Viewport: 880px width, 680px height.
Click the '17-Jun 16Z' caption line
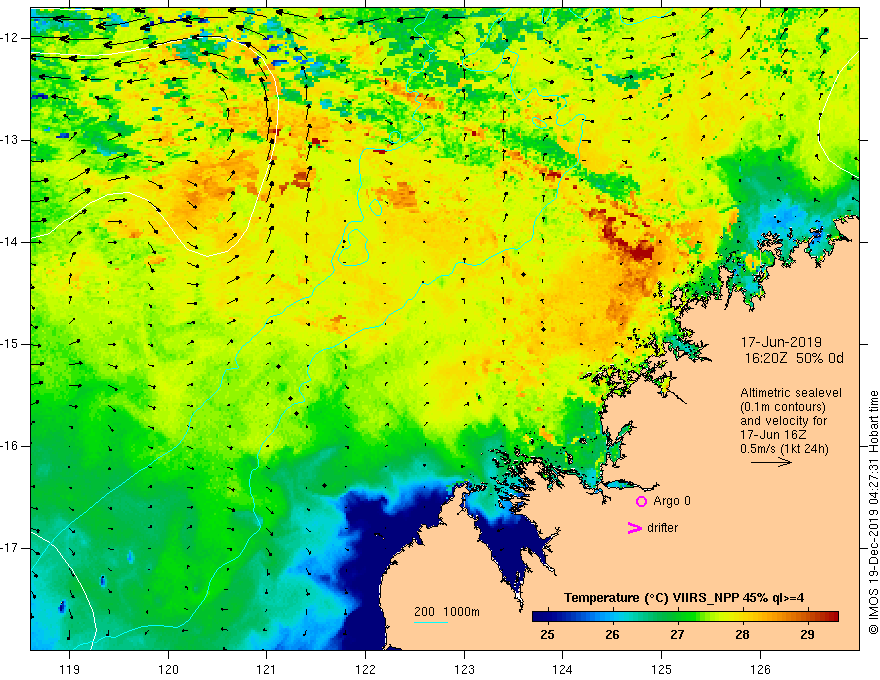pos(776,435)
